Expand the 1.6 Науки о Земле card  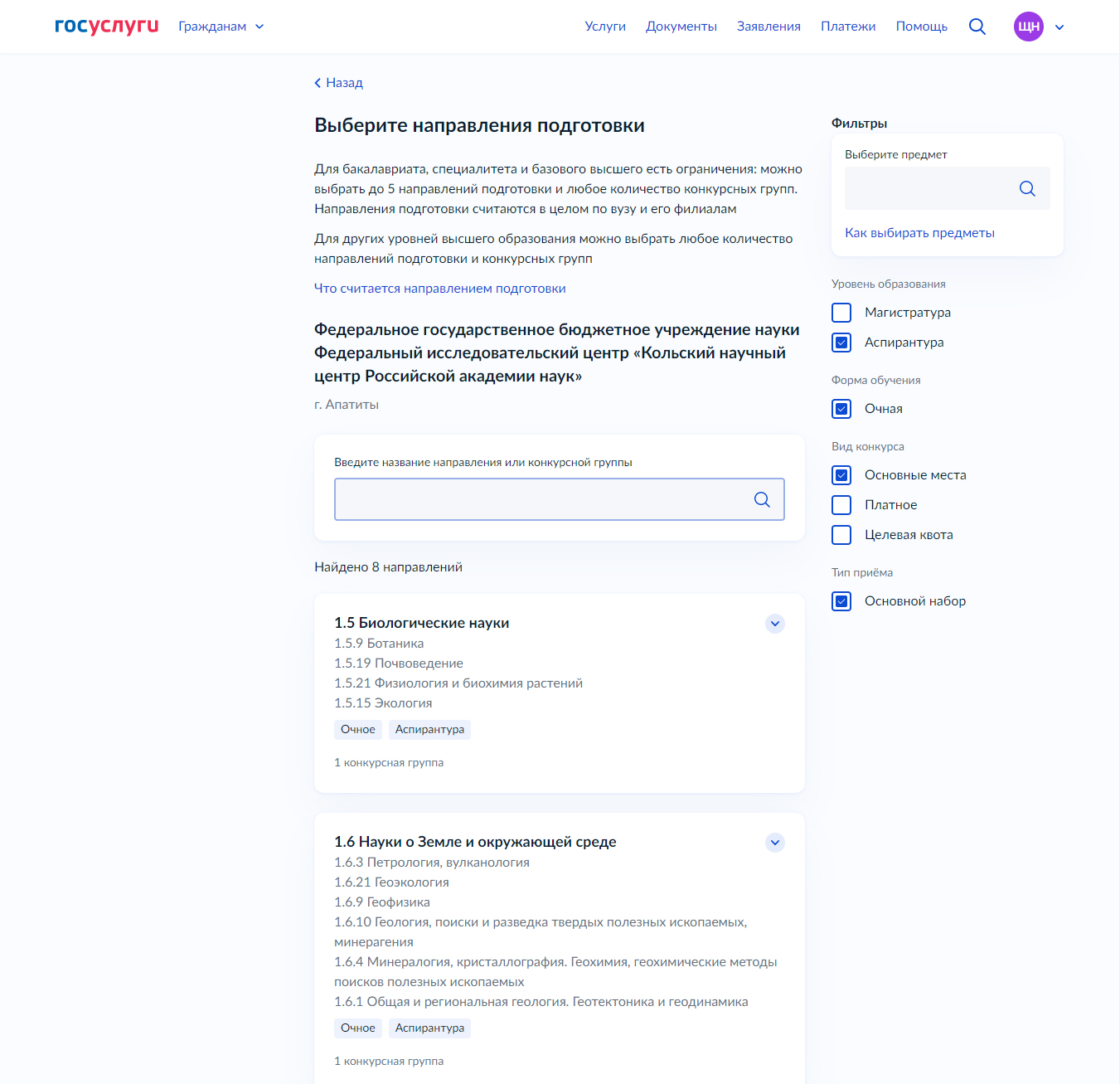click(775, 843)
